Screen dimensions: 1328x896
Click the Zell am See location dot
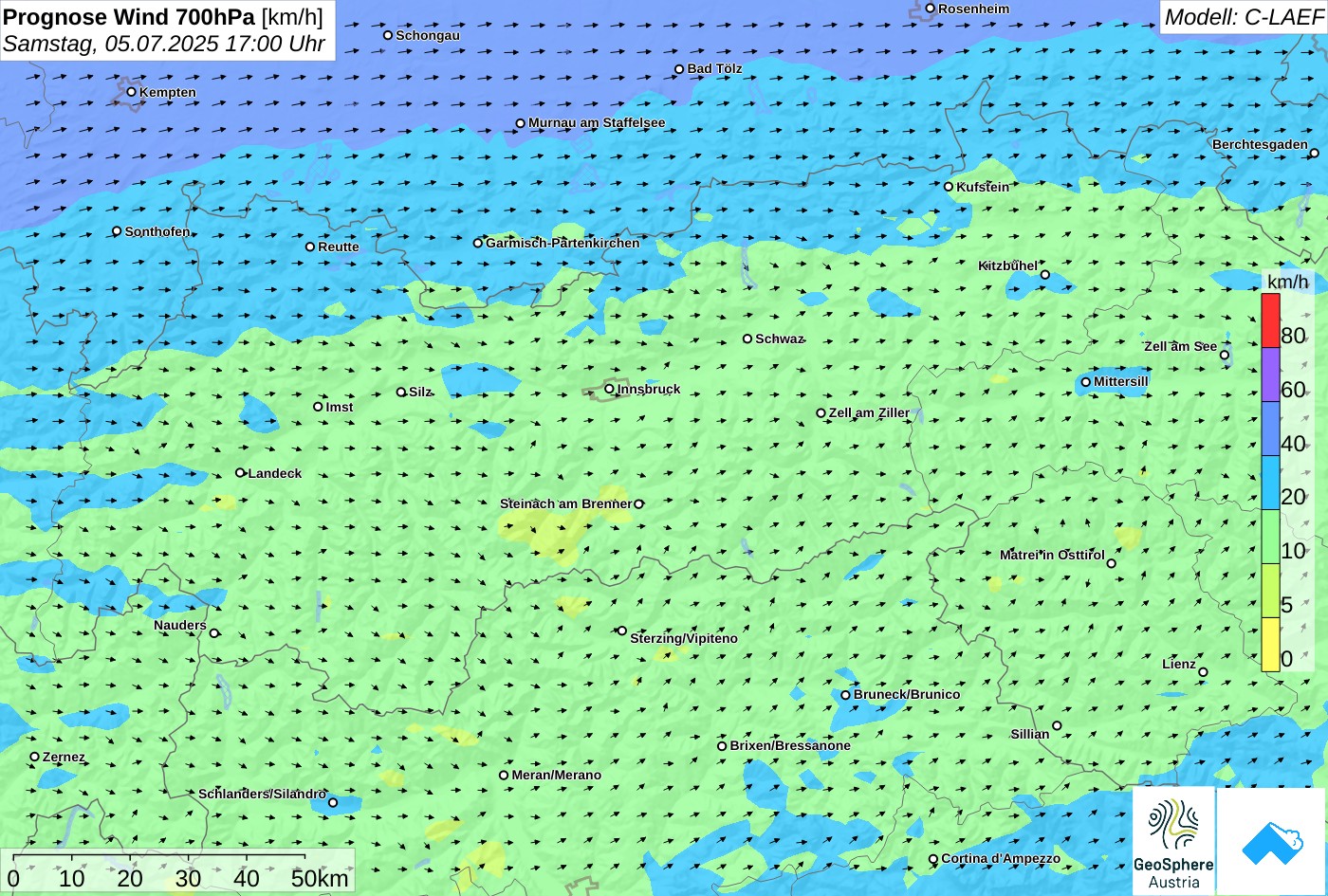click(x=1225, y=356)
